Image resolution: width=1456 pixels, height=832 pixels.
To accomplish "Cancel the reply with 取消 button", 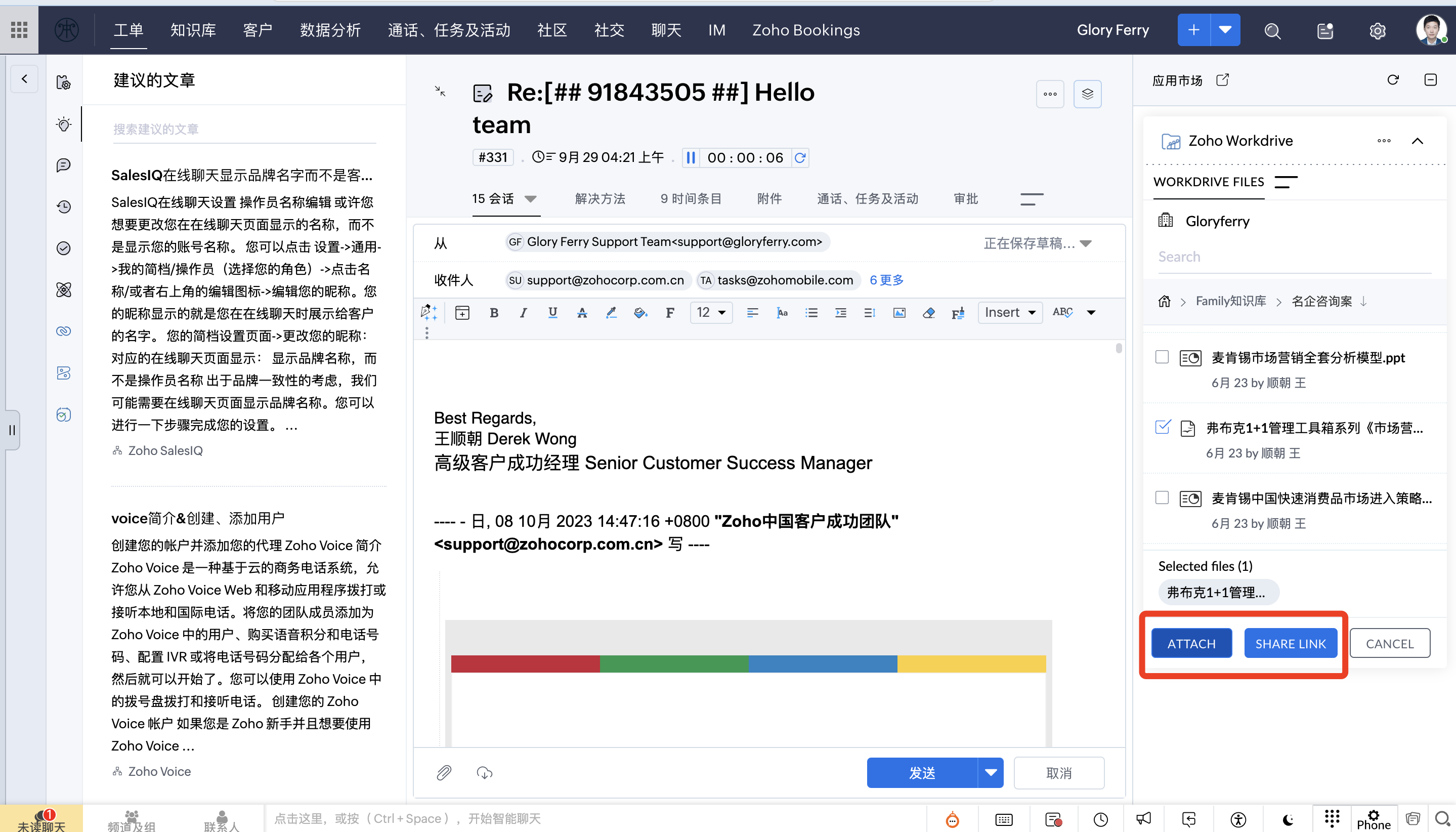I will 1058,773.
